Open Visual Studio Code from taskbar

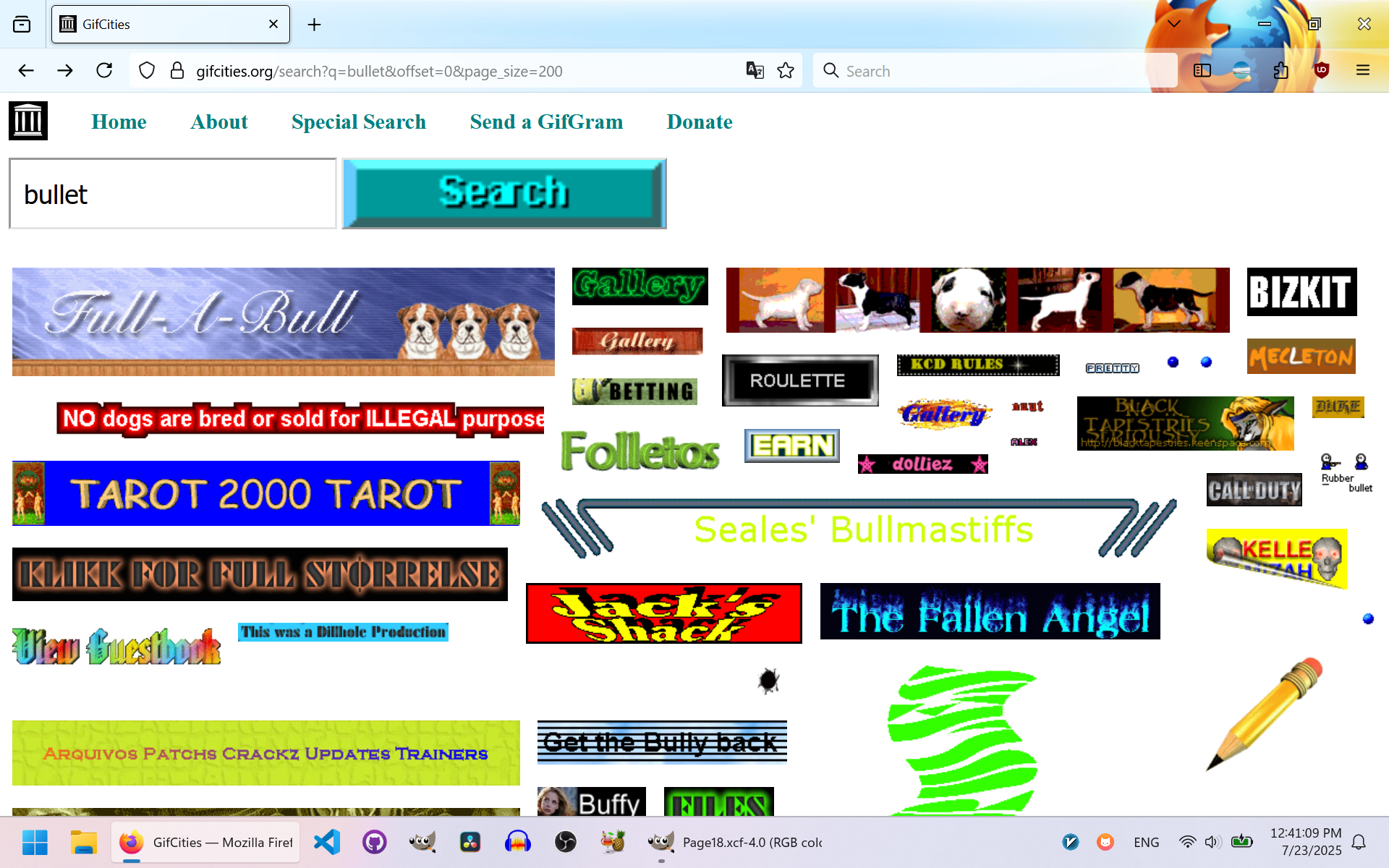point(327,842)
